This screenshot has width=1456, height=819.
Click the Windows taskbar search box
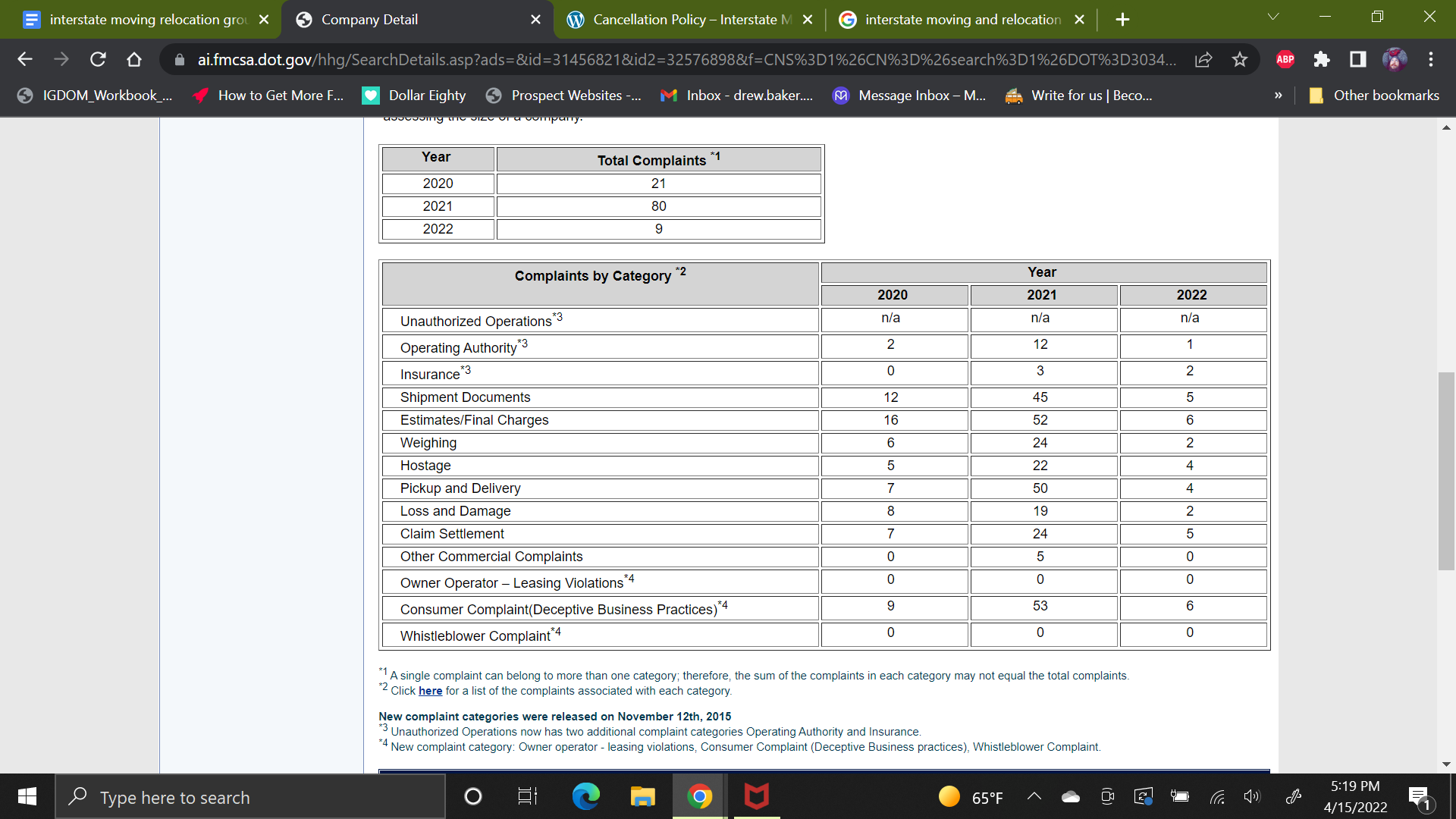click(x=250, y=797)
